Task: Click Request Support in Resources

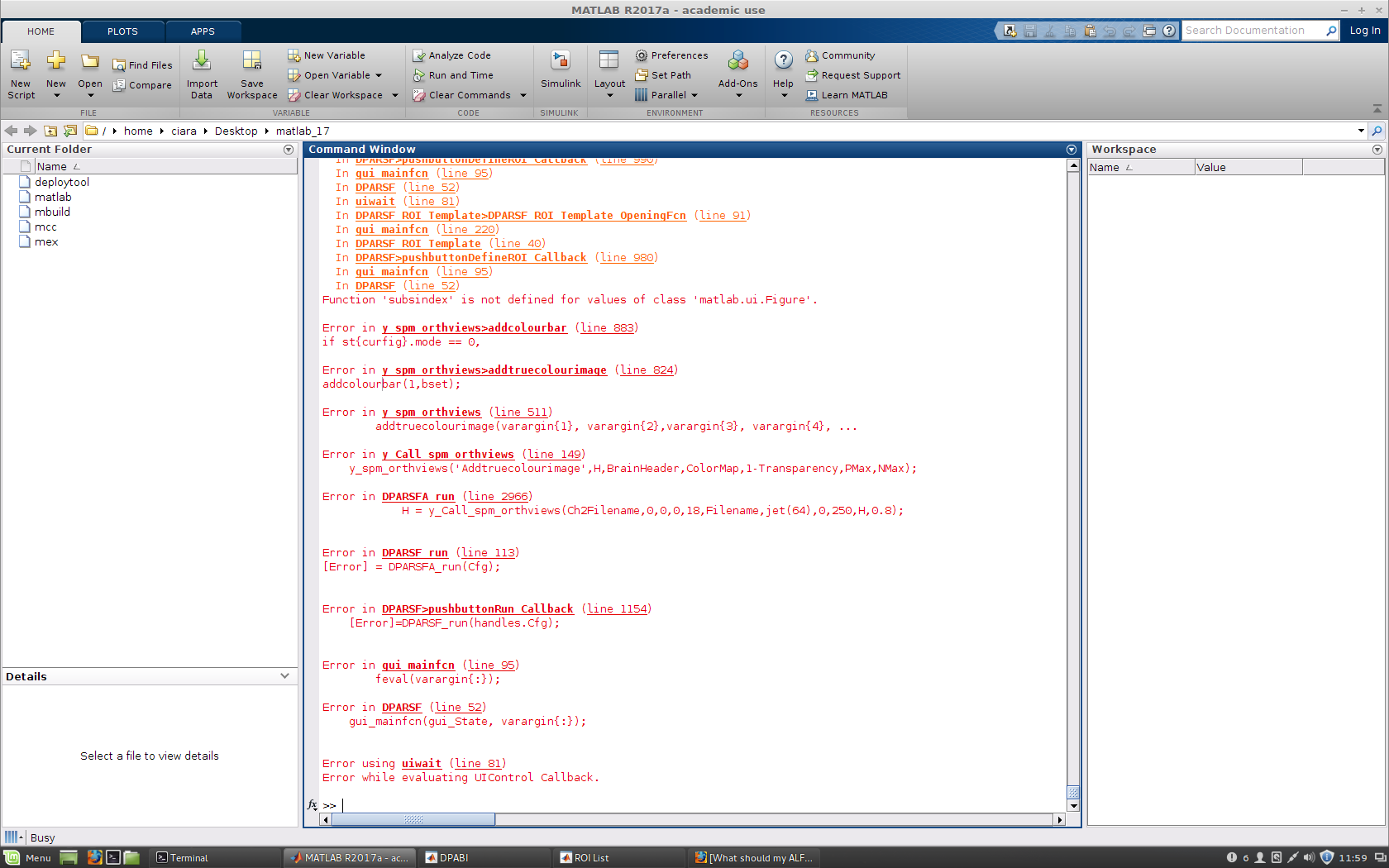Action: pos(853,75)
